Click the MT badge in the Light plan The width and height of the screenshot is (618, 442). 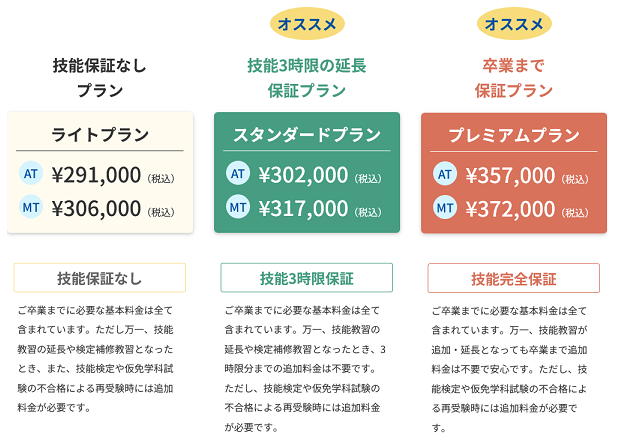31,208
